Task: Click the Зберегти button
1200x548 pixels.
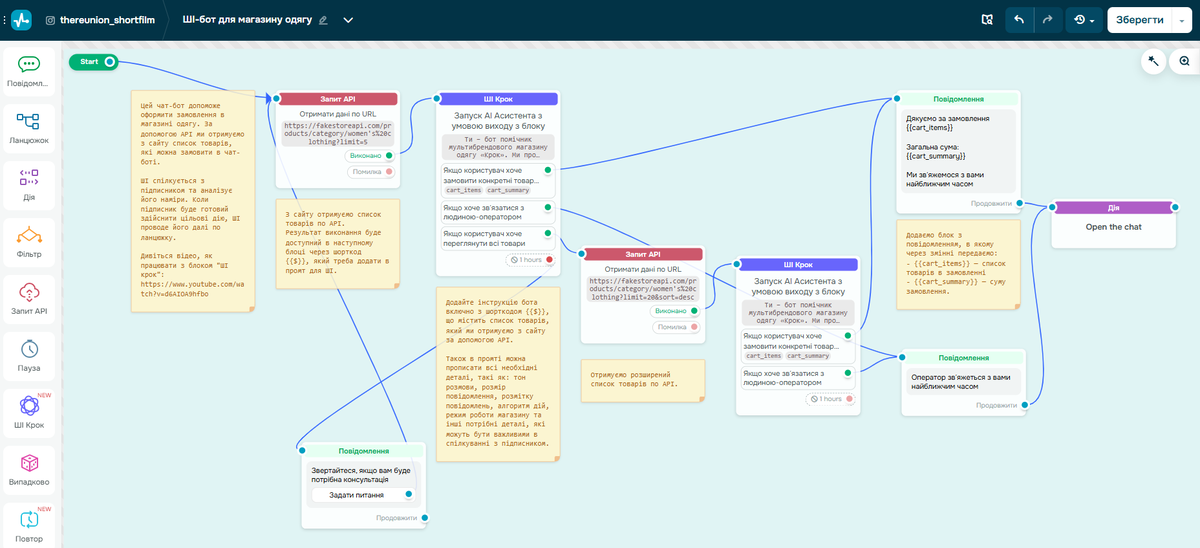Action: (1138, 20)
